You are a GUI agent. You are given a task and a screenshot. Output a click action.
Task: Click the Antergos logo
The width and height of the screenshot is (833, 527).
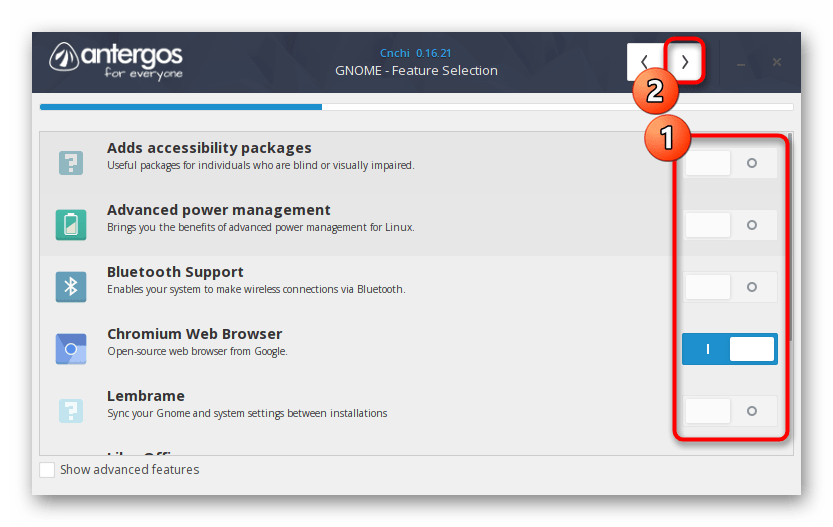116,61
